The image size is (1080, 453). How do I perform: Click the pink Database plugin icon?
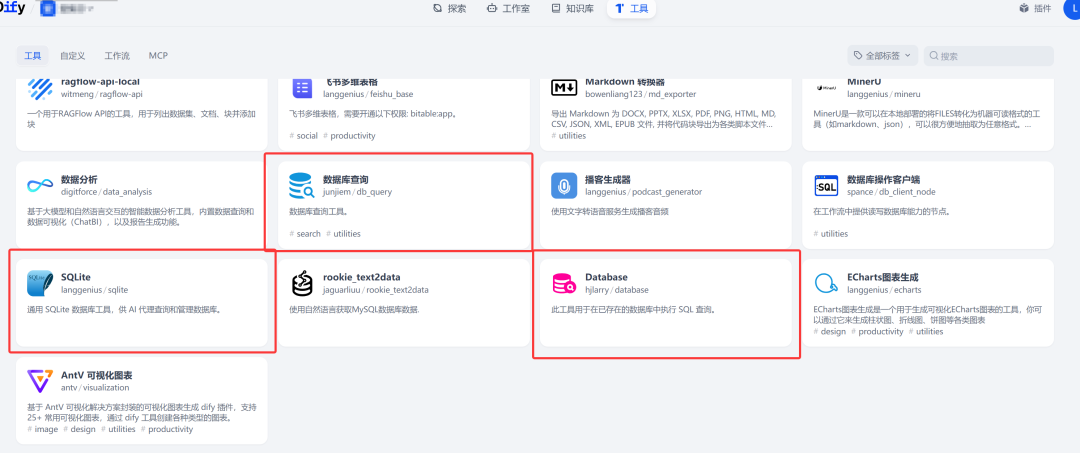(564, 284)
